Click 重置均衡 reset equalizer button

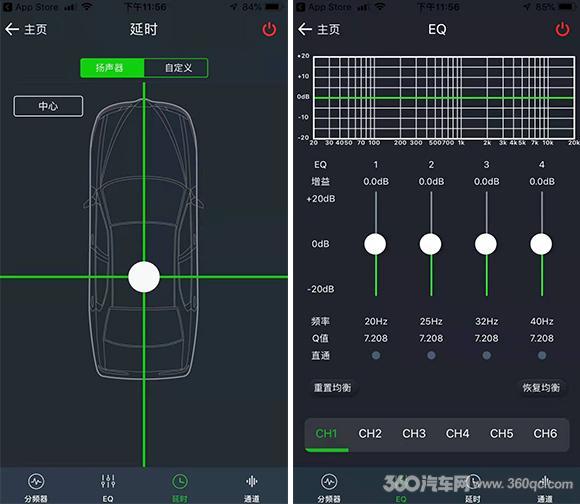click(x=333, y=388)
